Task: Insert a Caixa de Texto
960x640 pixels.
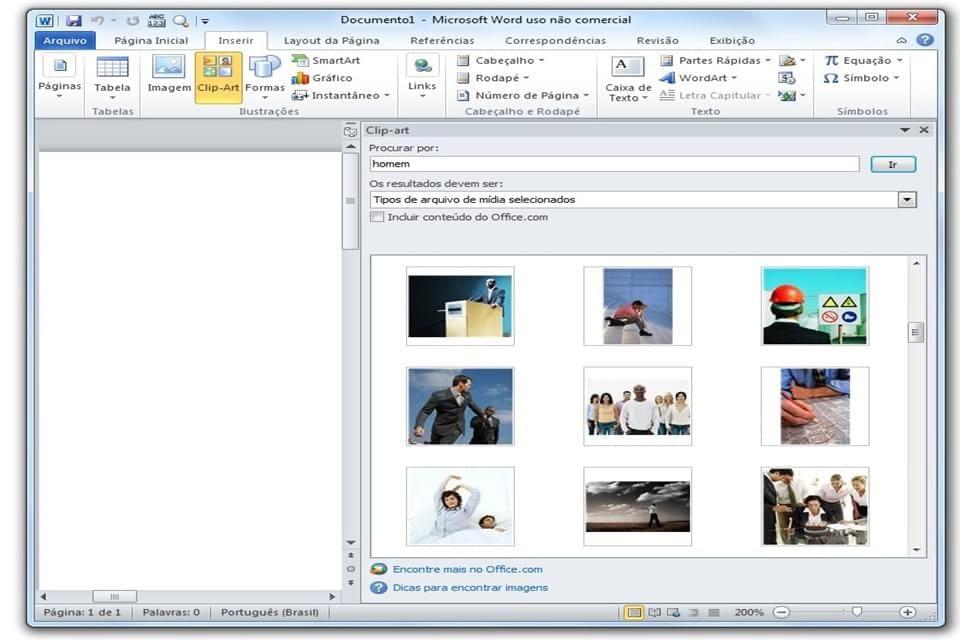Action: click(x=628, y=80)
